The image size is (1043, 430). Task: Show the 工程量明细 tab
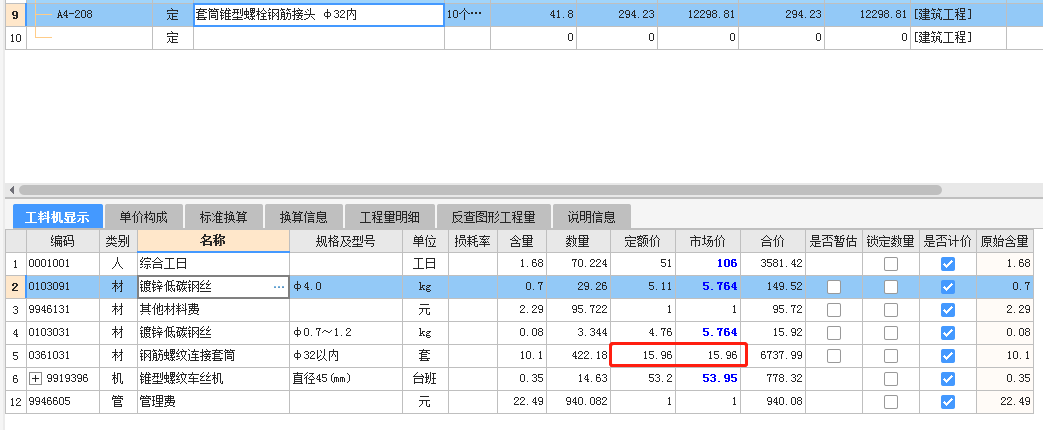click(x=390, y=217)
